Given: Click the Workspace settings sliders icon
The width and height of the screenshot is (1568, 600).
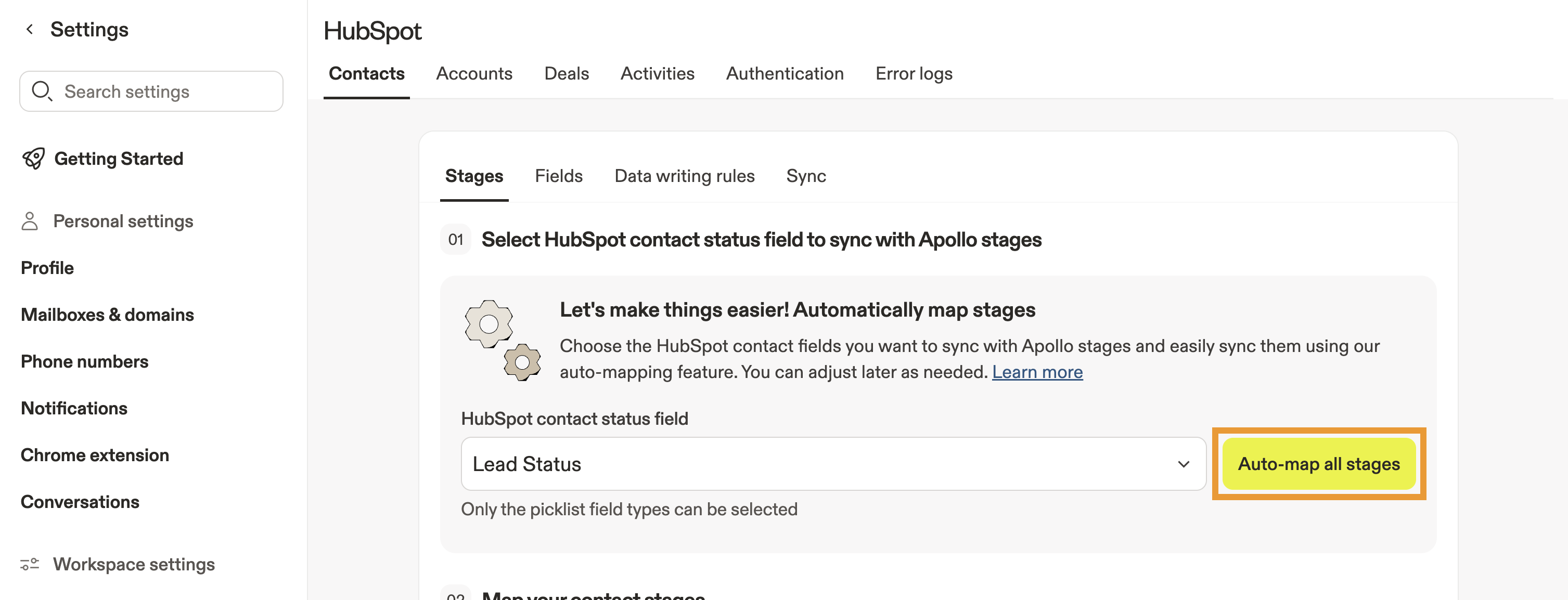Looking at the screenshot, I should (29, 564).
